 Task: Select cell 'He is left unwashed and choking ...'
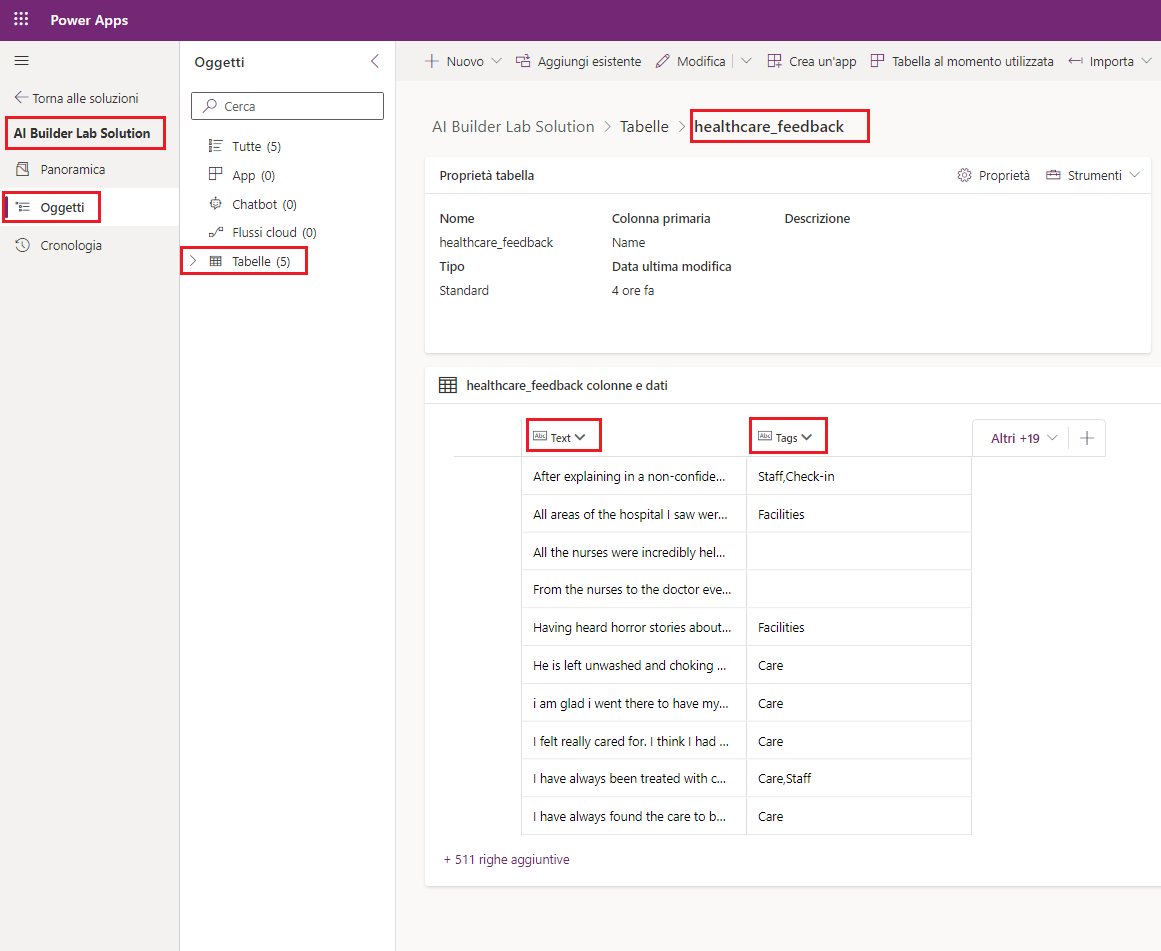tap(634, 665)
